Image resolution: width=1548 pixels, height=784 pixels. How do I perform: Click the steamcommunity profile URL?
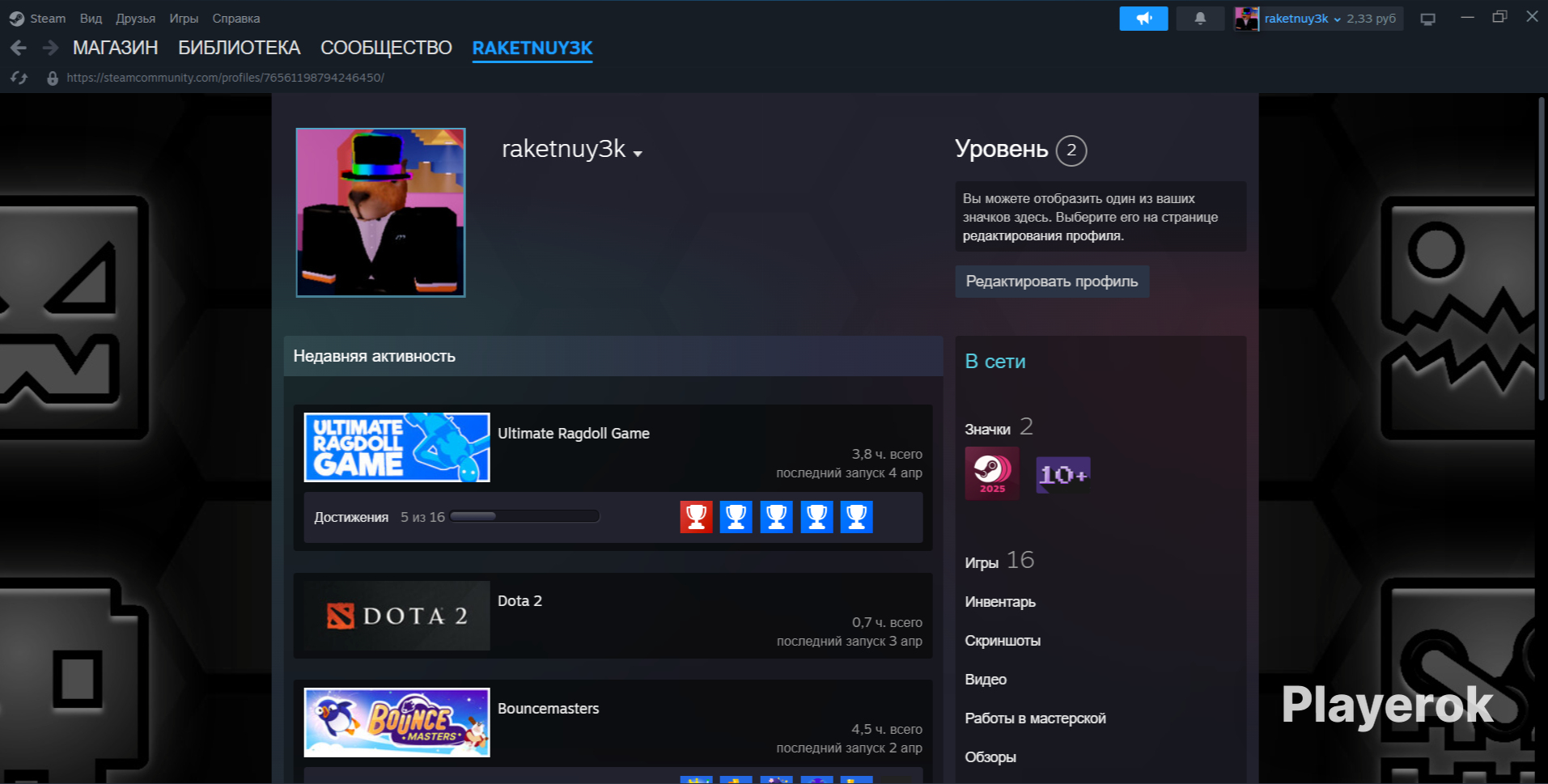click(x=226, y=78)
